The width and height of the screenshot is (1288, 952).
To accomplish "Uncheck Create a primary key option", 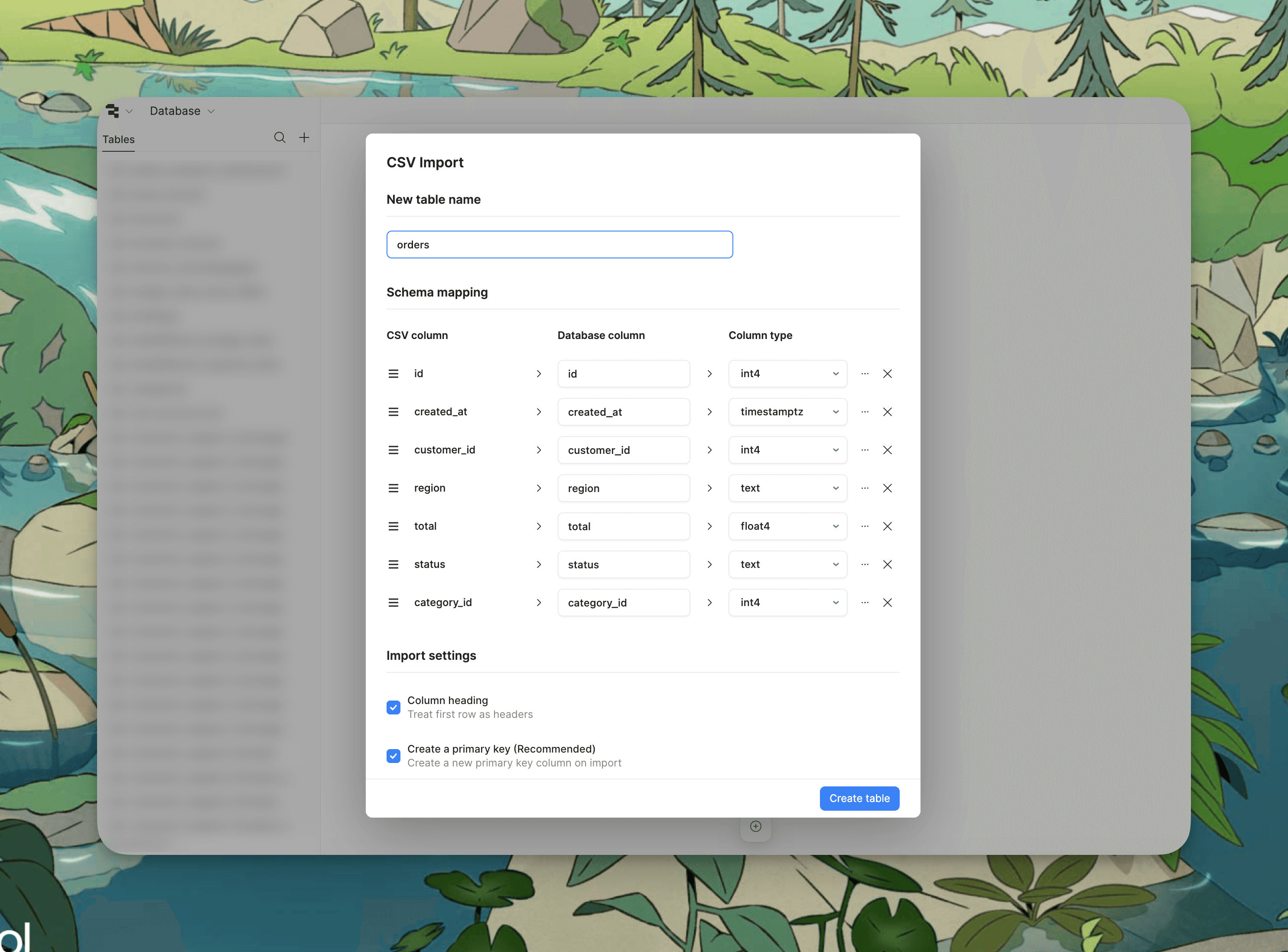I will [x=394, y=756].
